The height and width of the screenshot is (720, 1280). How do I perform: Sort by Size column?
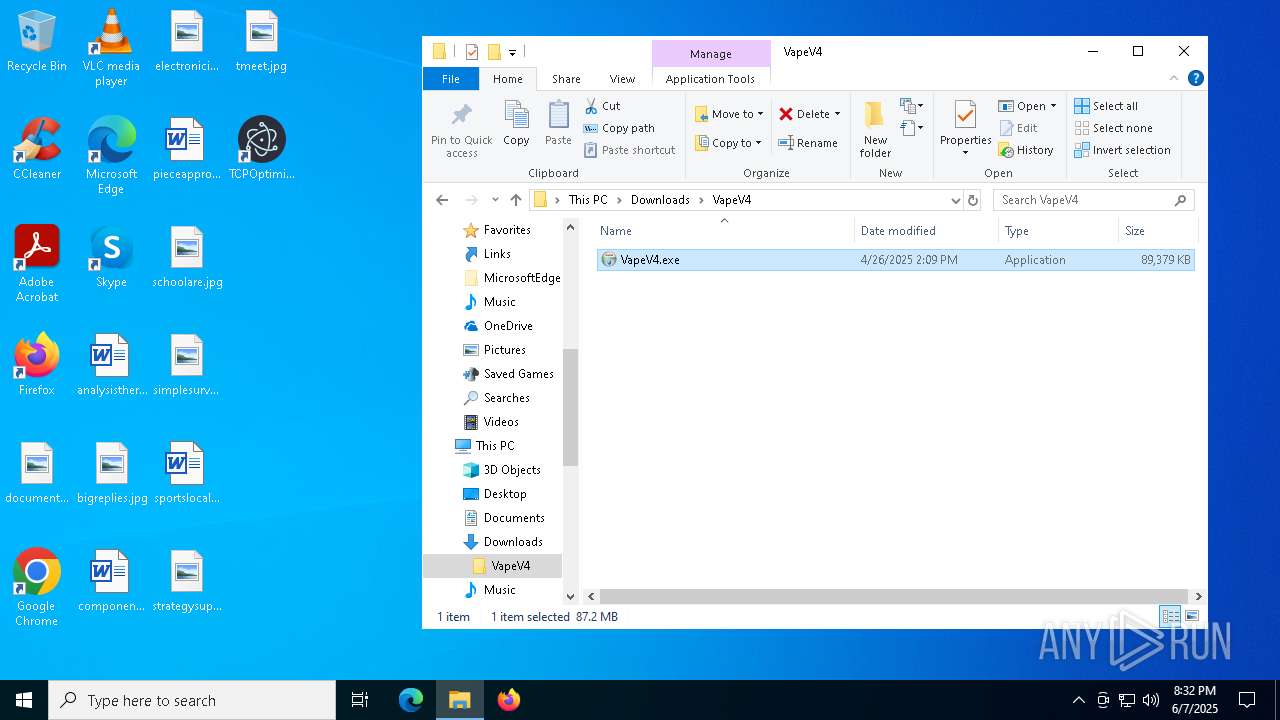point(1157,231)
